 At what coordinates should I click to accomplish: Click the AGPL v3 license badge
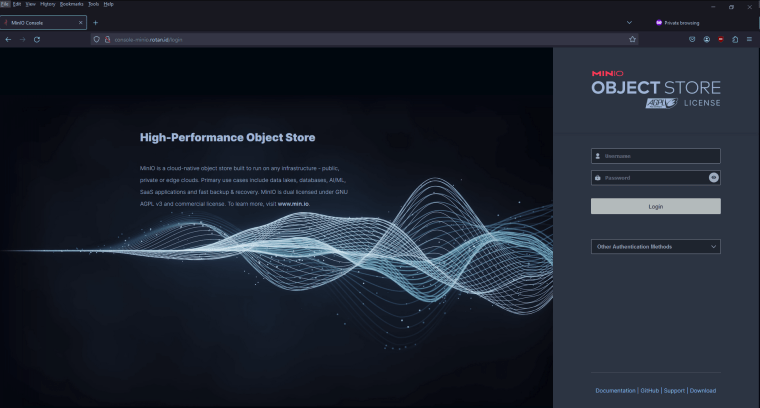coord(662,103)
